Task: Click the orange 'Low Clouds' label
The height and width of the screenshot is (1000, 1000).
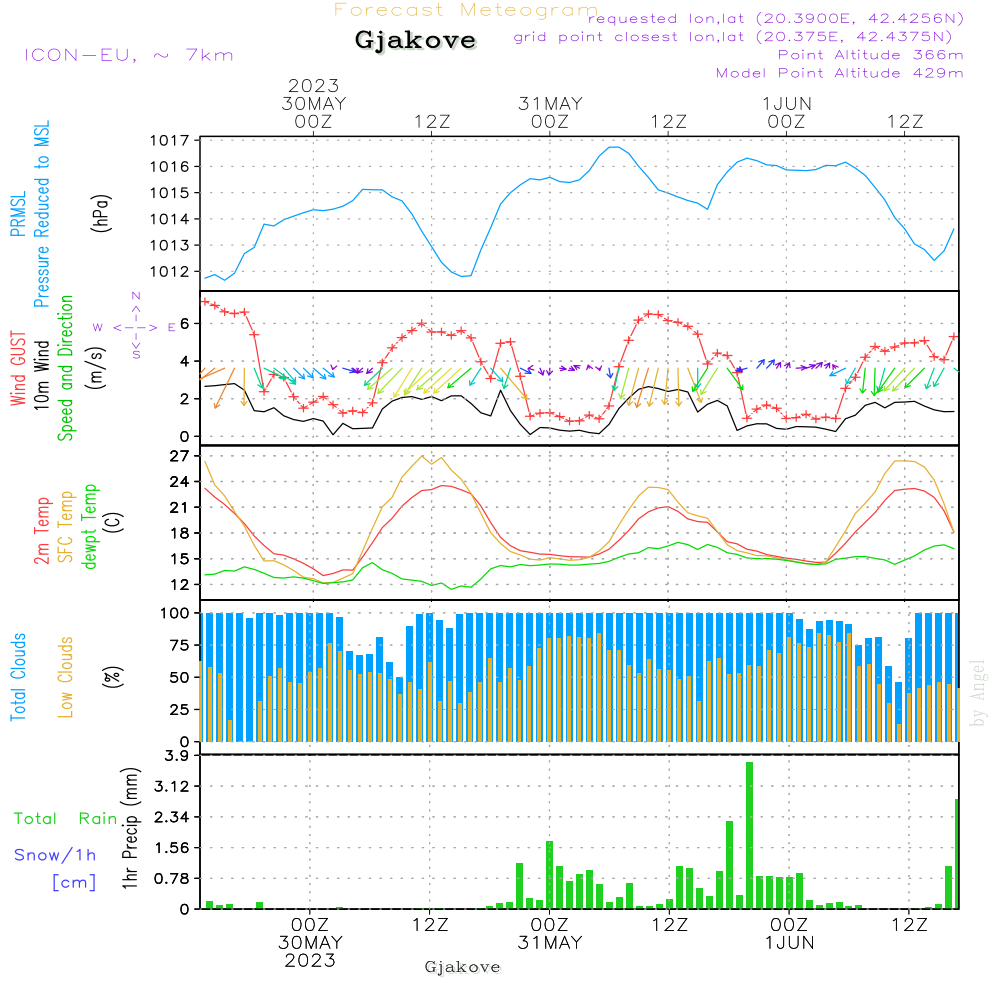Action: click(x=65, y=677)
